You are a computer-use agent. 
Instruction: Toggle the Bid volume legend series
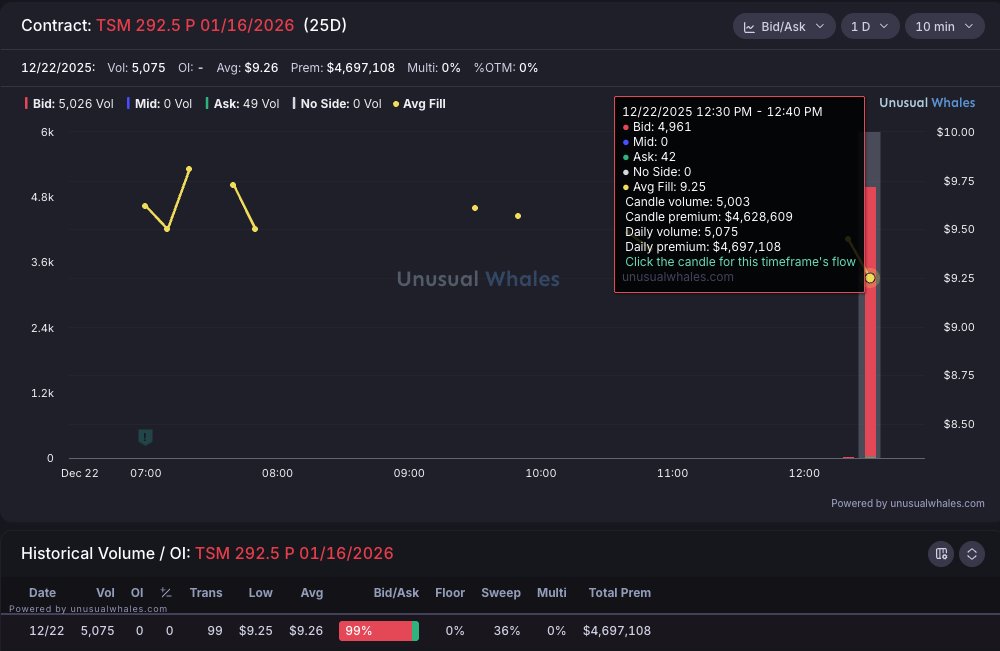(69, 103)
